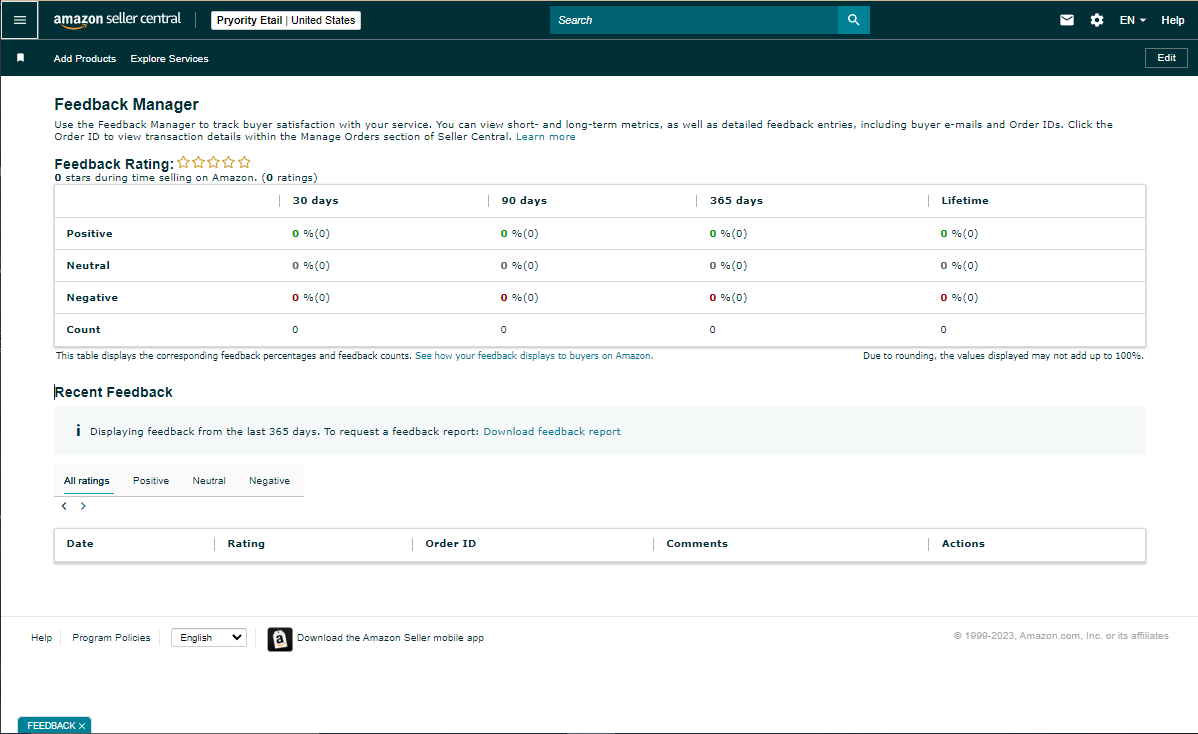Click the Feedback Manager heading

126,105
